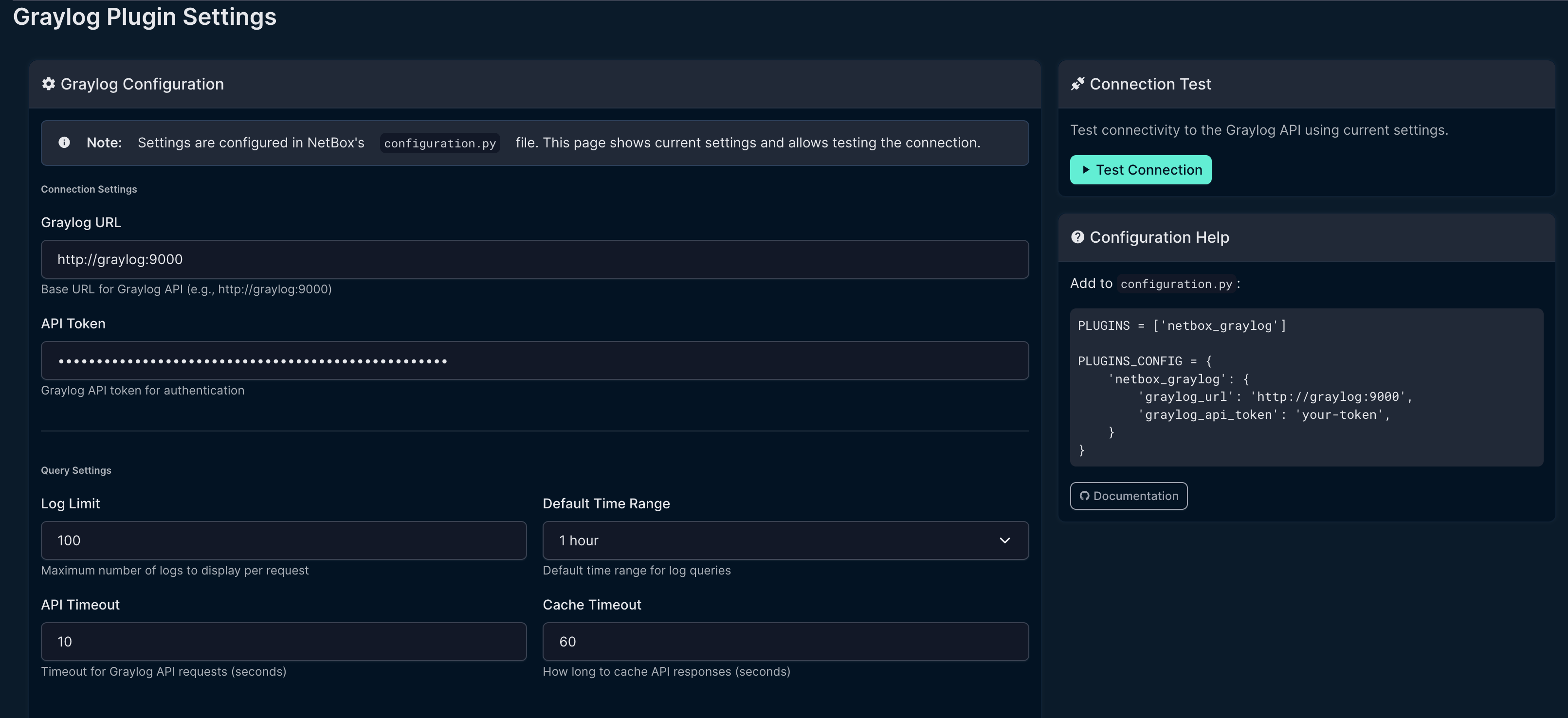Click the Query Settings section label
Screen dimensions: 1568x718
click(x=76, y=470)
